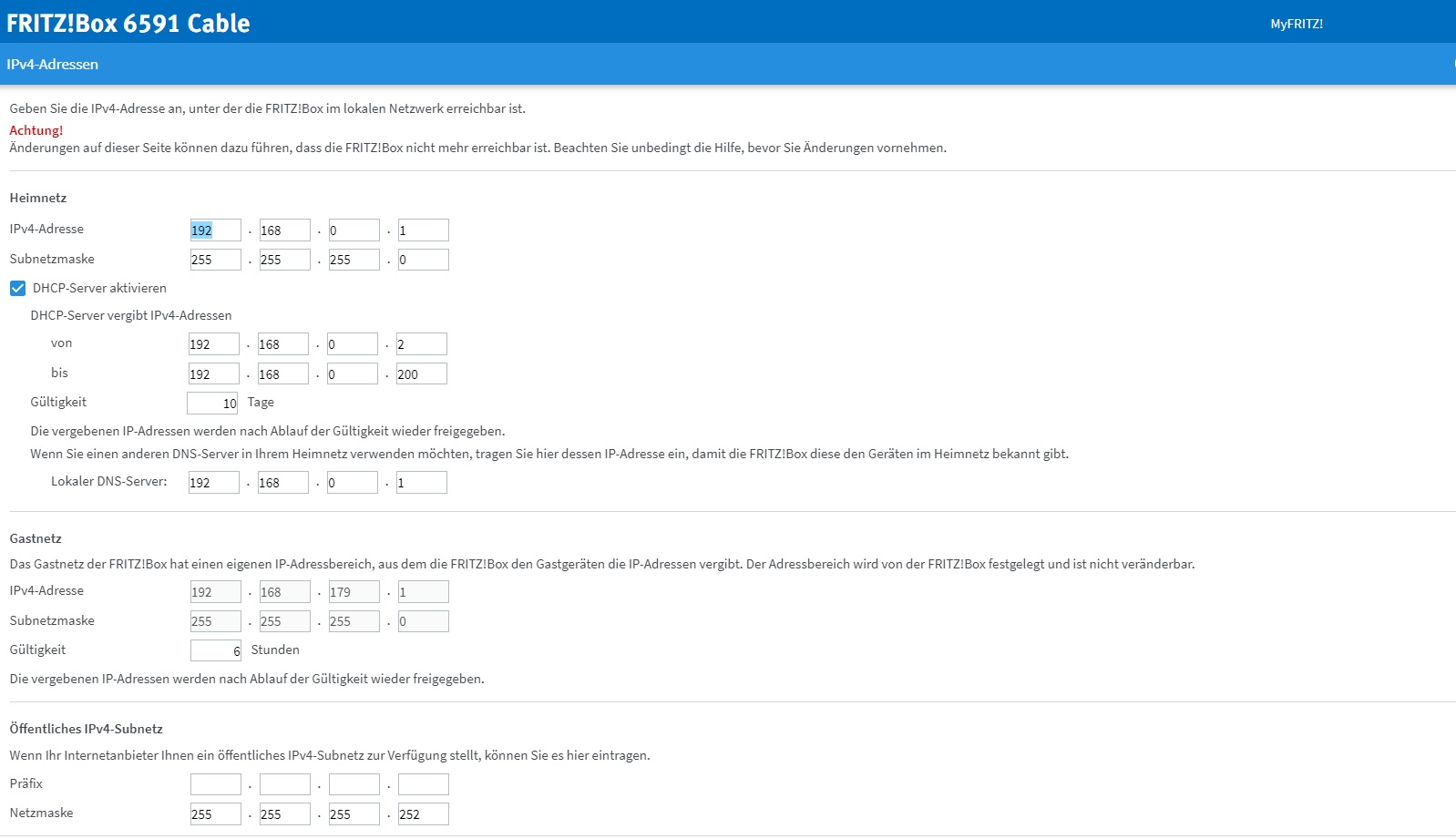Click Heimnetz Subnetzmaske last octet field 0

click(424, 260)
